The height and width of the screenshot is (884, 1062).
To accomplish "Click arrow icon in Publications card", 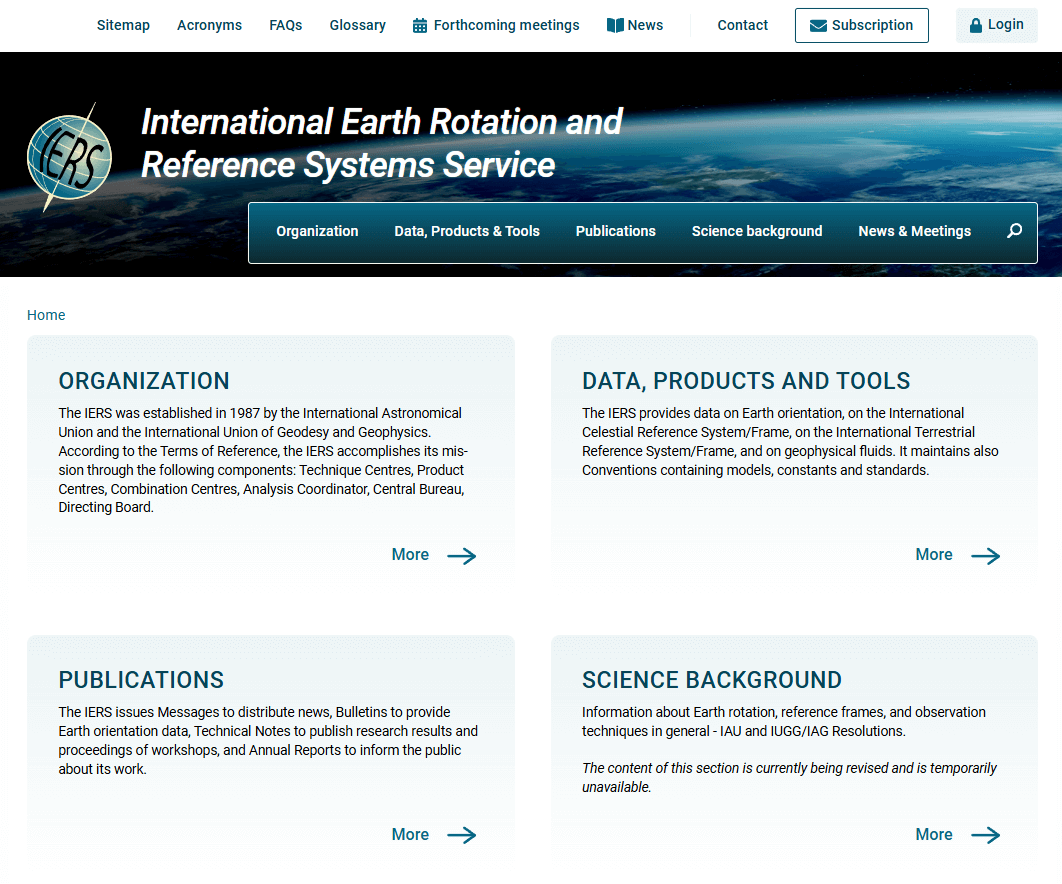I will [x=461, y=835].
